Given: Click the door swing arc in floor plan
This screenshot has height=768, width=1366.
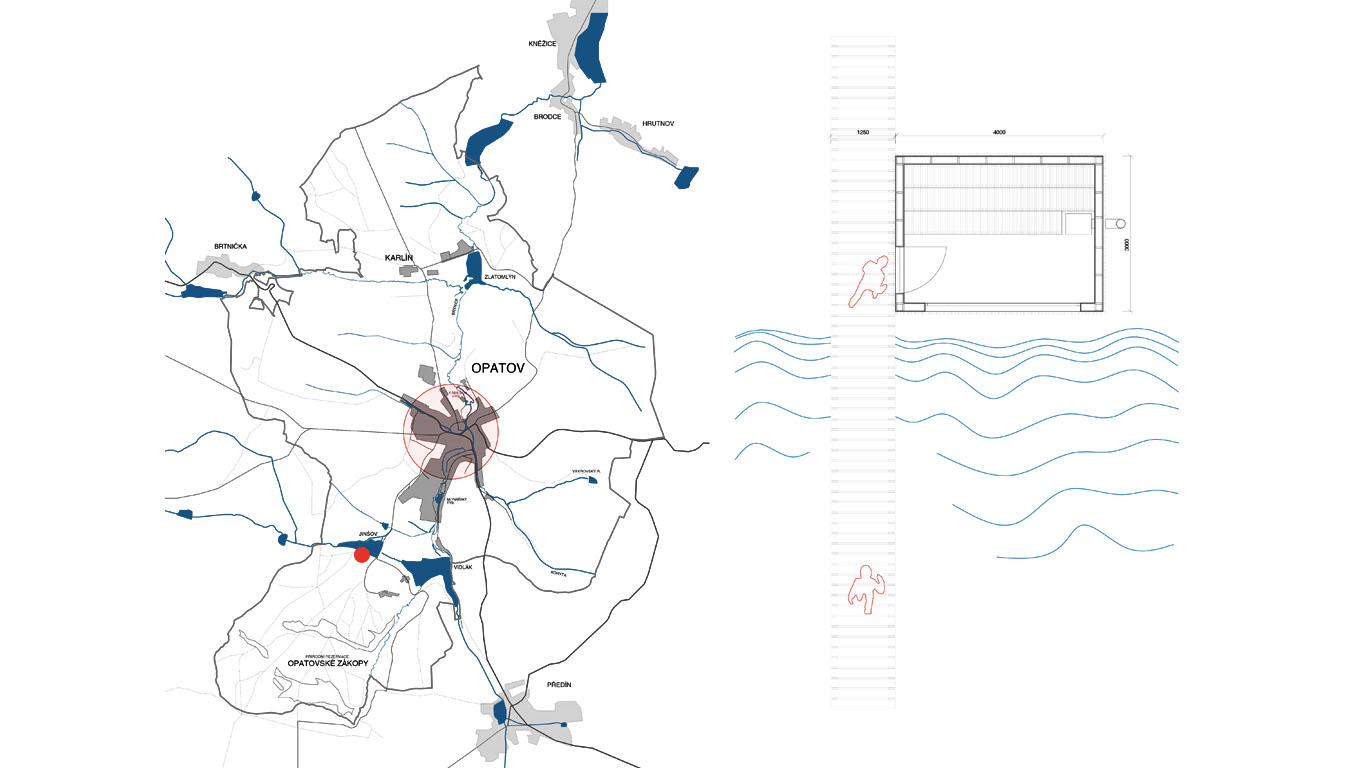Looking at the screenshot, I should click(927, 265).
